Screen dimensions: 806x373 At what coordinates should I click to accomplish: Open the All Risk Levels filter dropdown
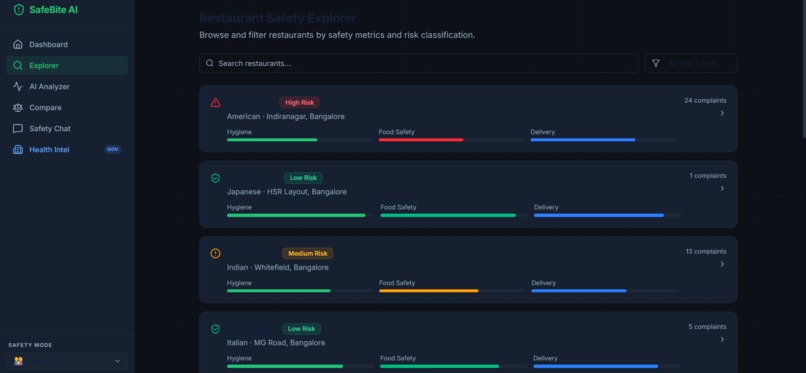click(x=691, y=64)
